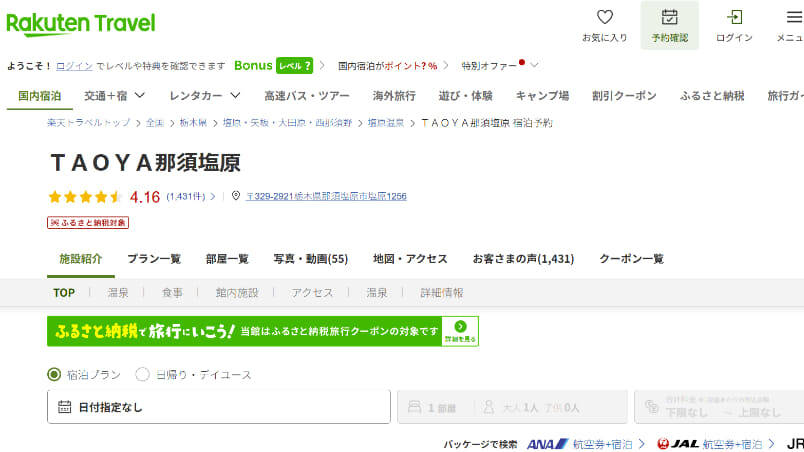Click the ログイン door icon
This screenshot has height=452, width=804.
[x=734, y=17]
